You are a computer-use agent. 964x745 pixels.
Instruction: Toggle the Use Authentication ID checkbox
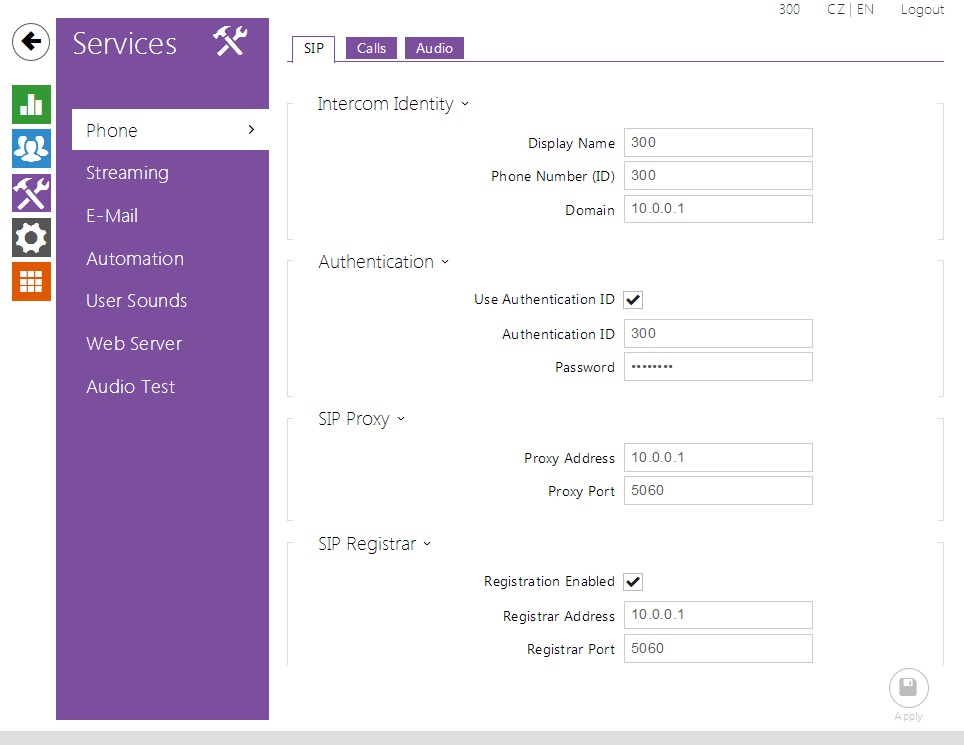pyautogui.click(x=633, y=300)
